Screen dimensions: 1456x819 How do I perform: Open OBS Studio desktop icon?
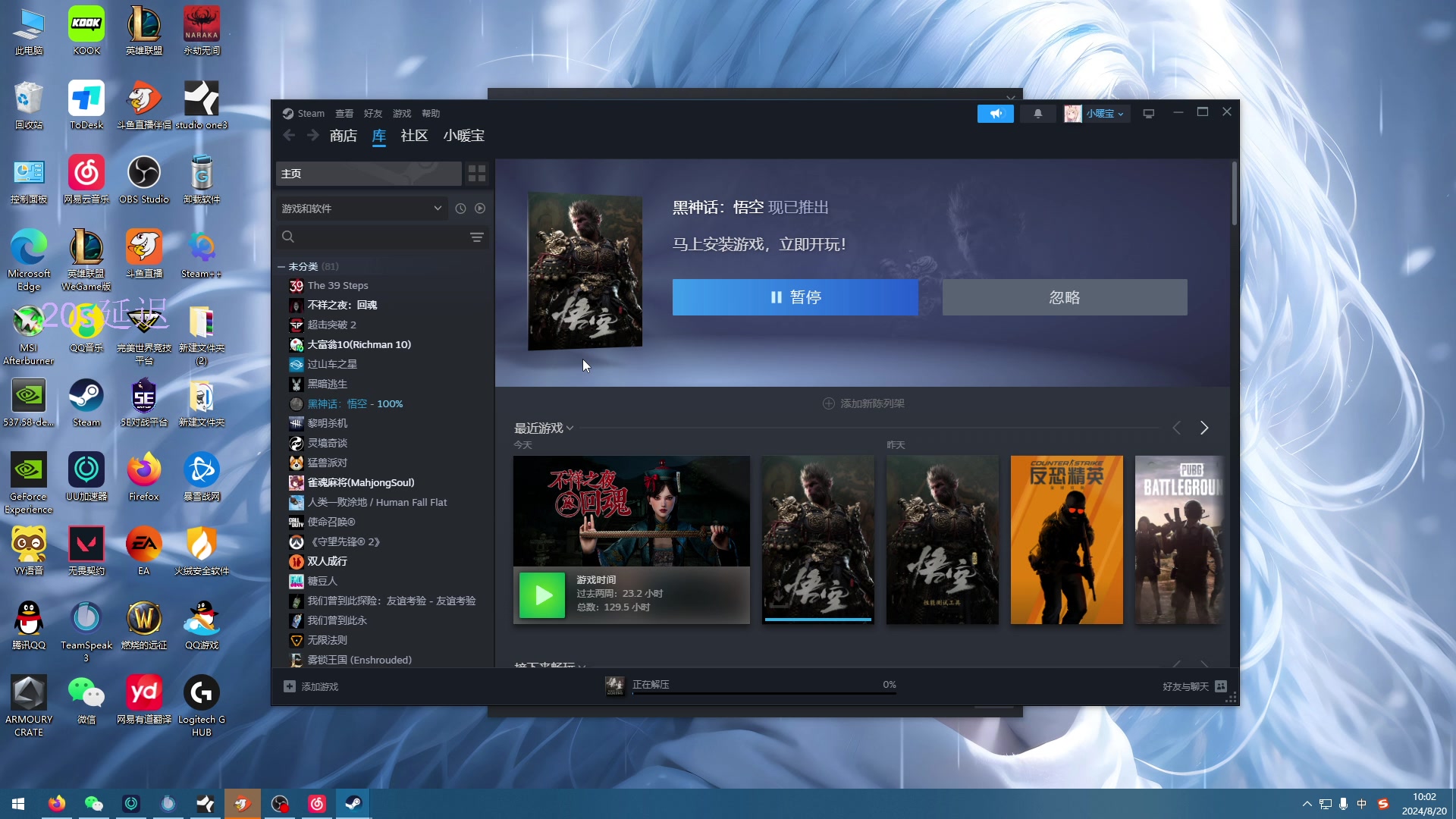[x=144, y=180]
